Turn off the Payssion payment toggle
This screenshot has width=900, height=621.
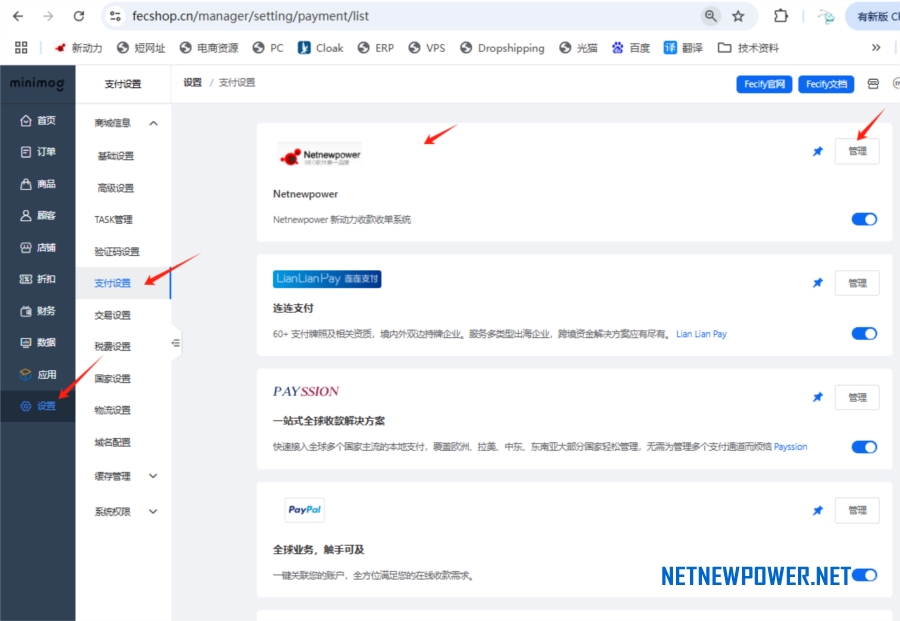point(862,448)
